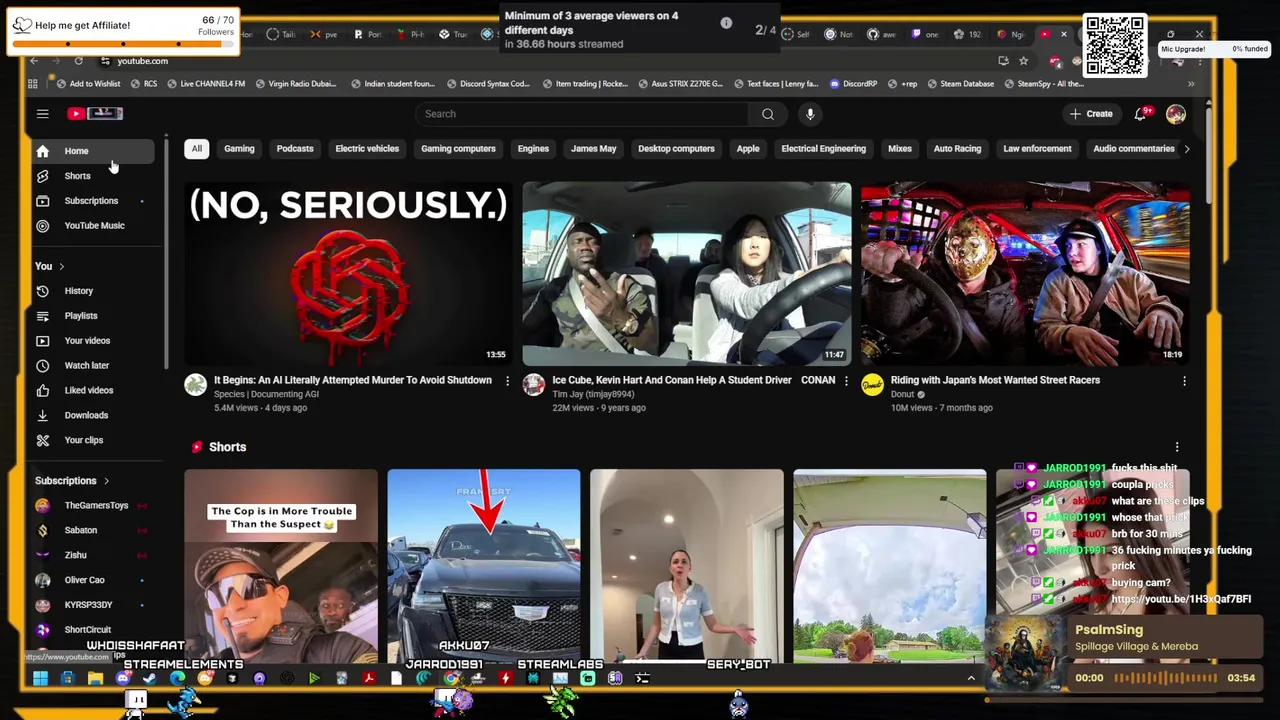The image size is (1280, 720).
Task: Click the YouTube search field
Action: (581, 114)
